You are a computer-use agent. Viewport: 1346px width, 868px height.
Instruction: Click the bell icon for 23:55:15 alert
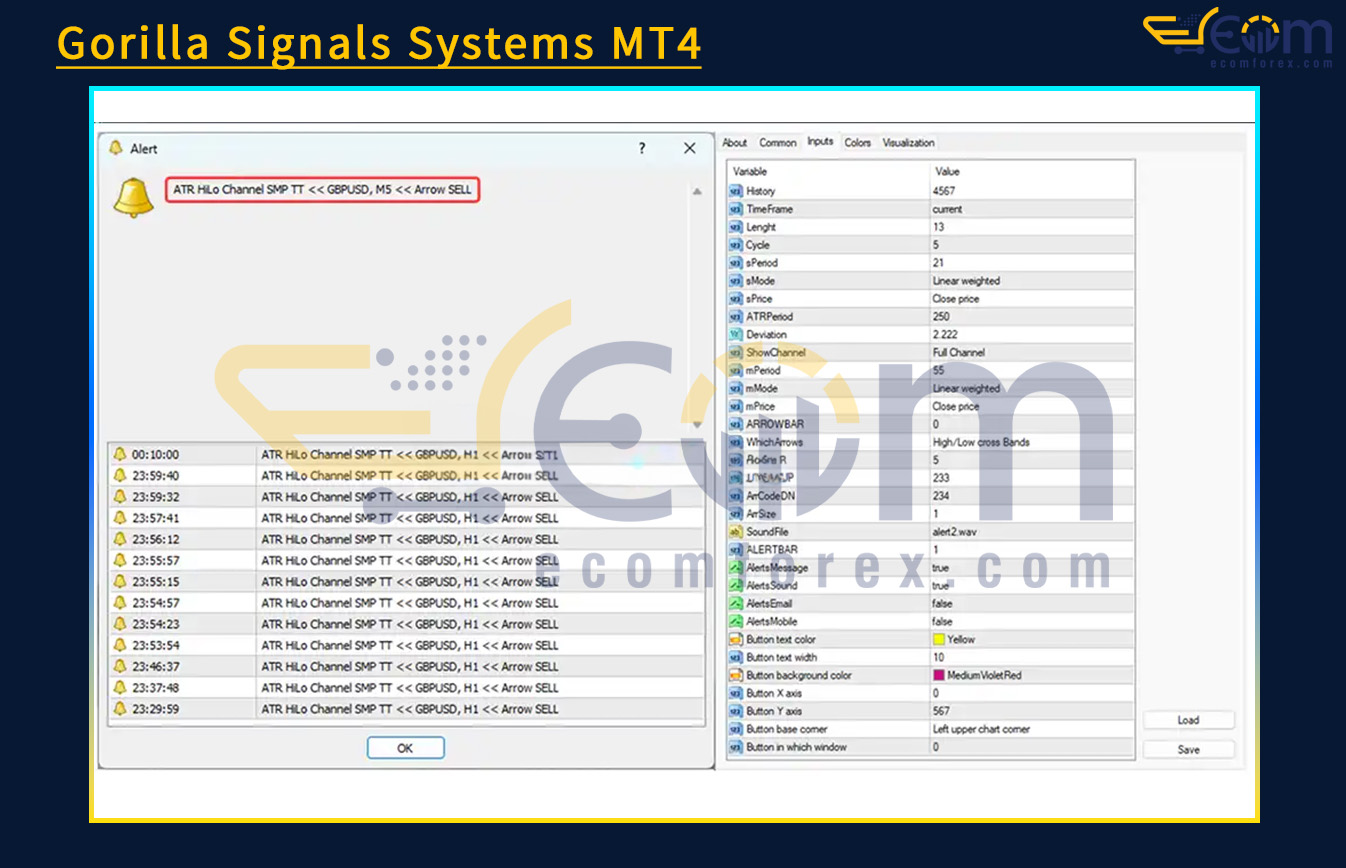[120, 581]
